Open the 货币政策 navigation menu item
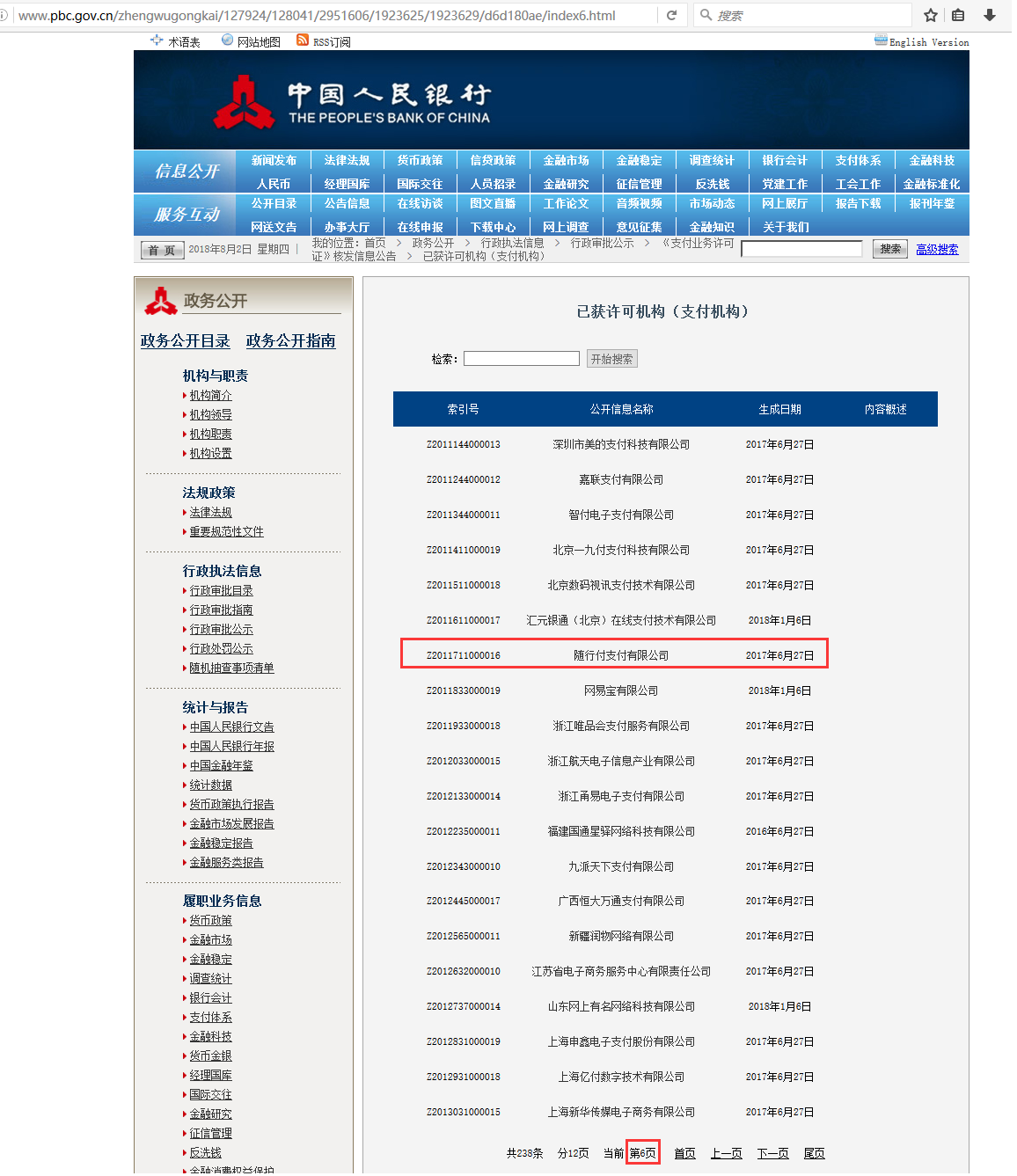Image resolution: width=1017 pixels, height=1176 pixels. [x=420, y=161]
